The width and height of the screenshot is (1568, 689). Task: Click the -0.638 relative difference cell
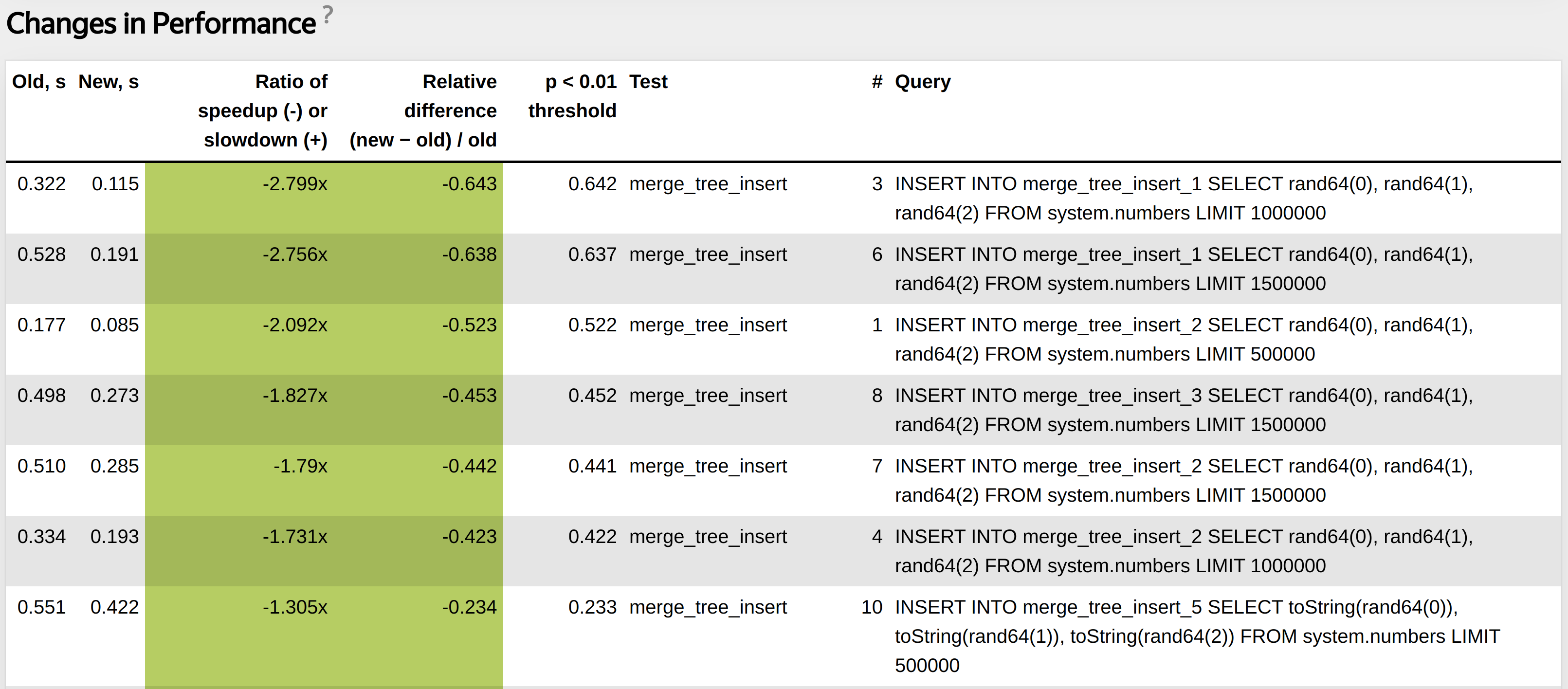pyautogui.click(x=469, y=254)
